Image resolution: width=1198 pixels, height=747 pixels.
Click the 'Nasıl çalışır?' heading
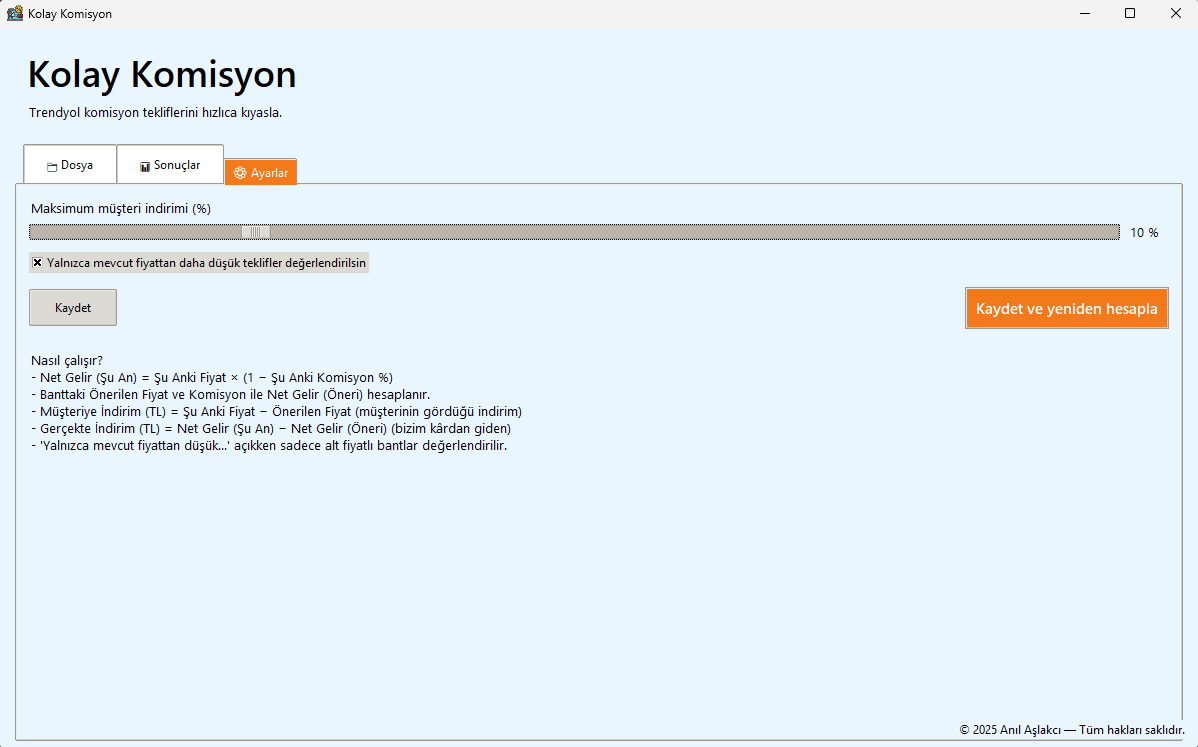(66, 361)
